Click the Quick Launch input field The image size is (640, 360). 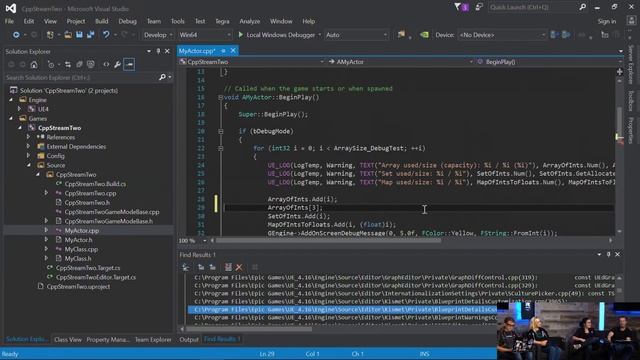(533, 7)
